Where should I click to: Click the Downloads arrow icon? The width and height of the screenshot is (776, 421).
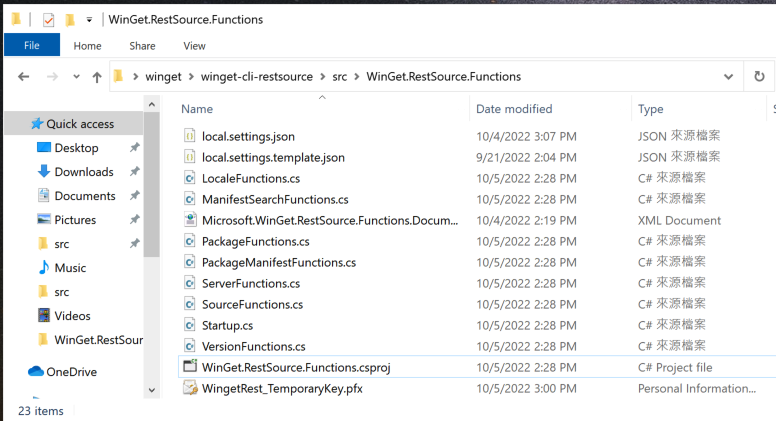tap(44, 171)
